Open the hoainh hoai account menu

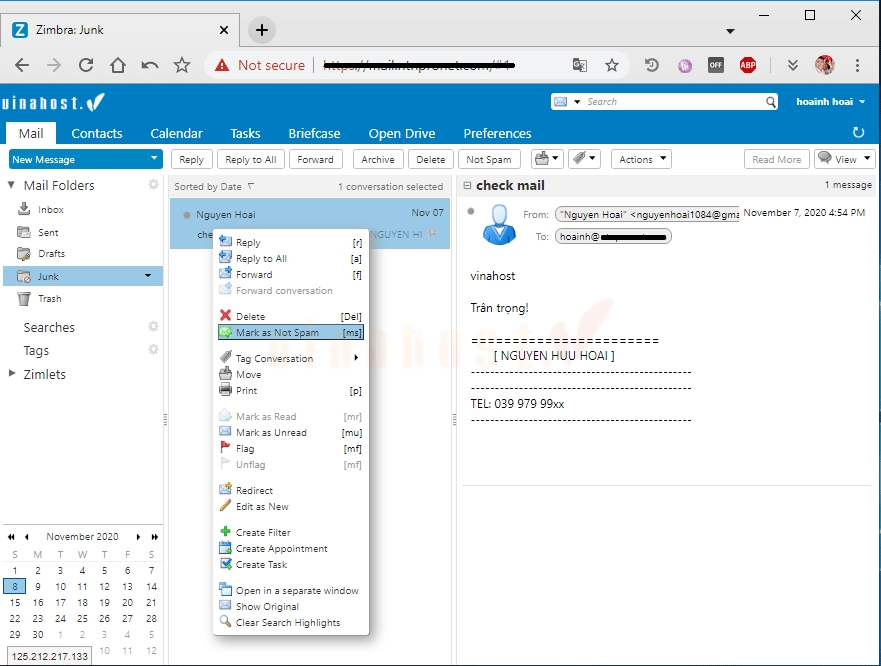[x=830, y=102]
